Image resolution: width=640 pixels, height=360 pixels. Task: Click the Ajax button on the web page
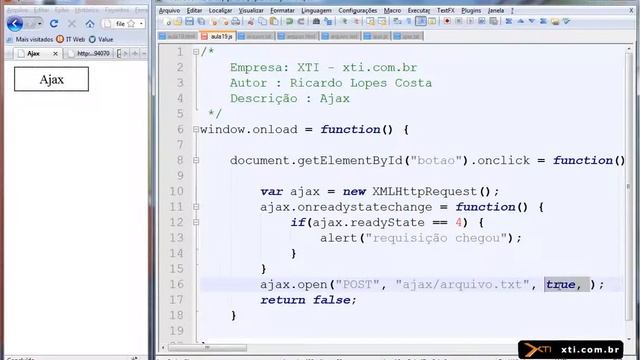pyautogui.click(x=51, y=79)
